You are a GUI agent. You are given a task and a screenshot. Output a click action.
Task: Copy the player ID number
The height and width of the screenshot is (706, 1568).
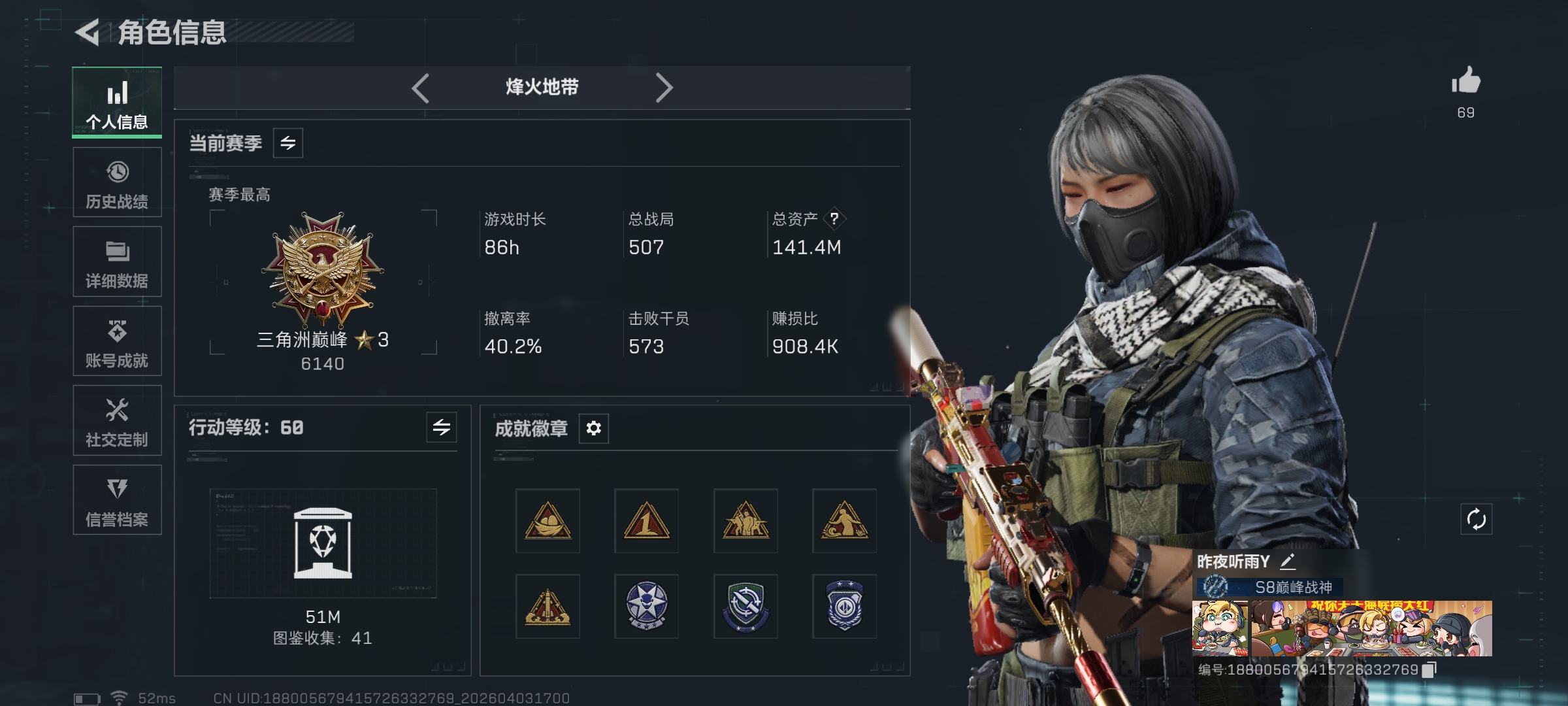[x=1429, y=669]
